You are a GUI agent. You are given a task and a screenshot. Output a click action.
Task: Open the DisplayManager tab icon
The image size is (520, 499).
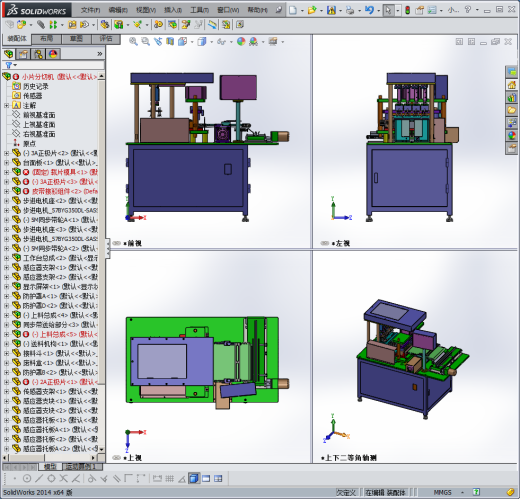pyautogui.click(x=53, y=54)
